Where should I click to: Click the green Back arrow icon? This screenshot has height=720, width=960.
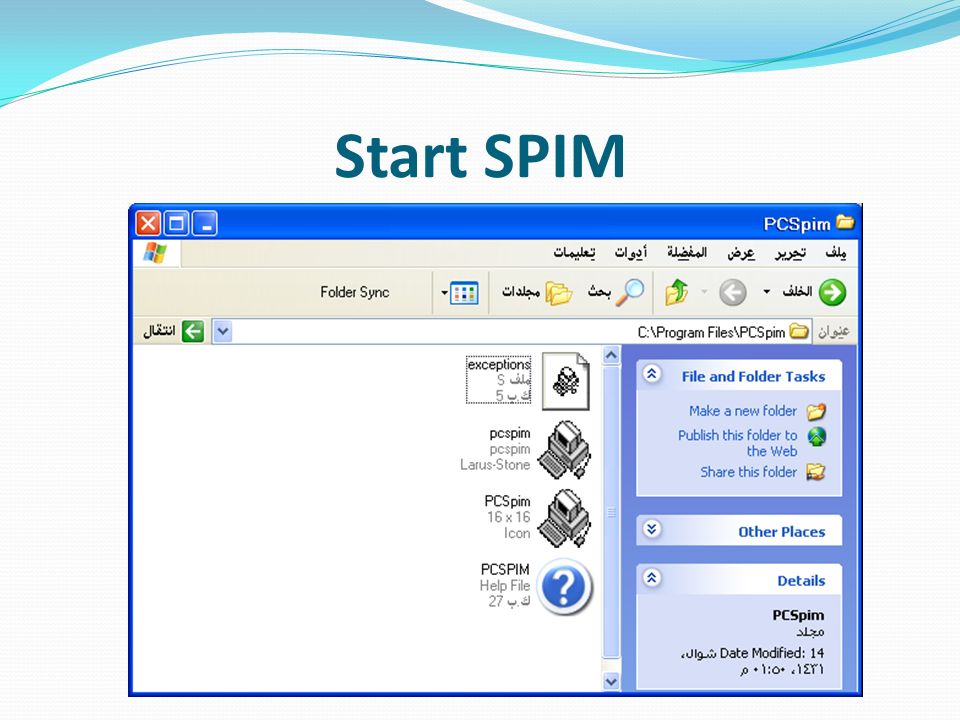pos(832,292)
